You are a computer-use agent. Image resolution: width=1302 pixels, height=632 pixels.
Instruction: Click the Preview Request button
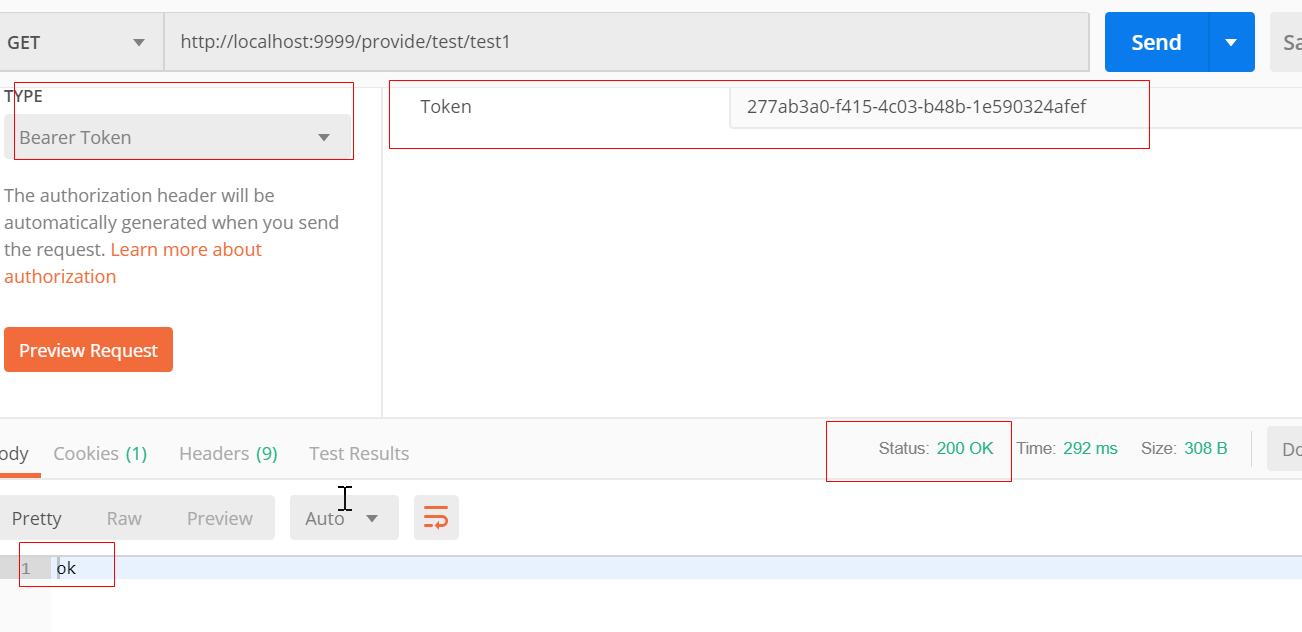tap(88, 349)
